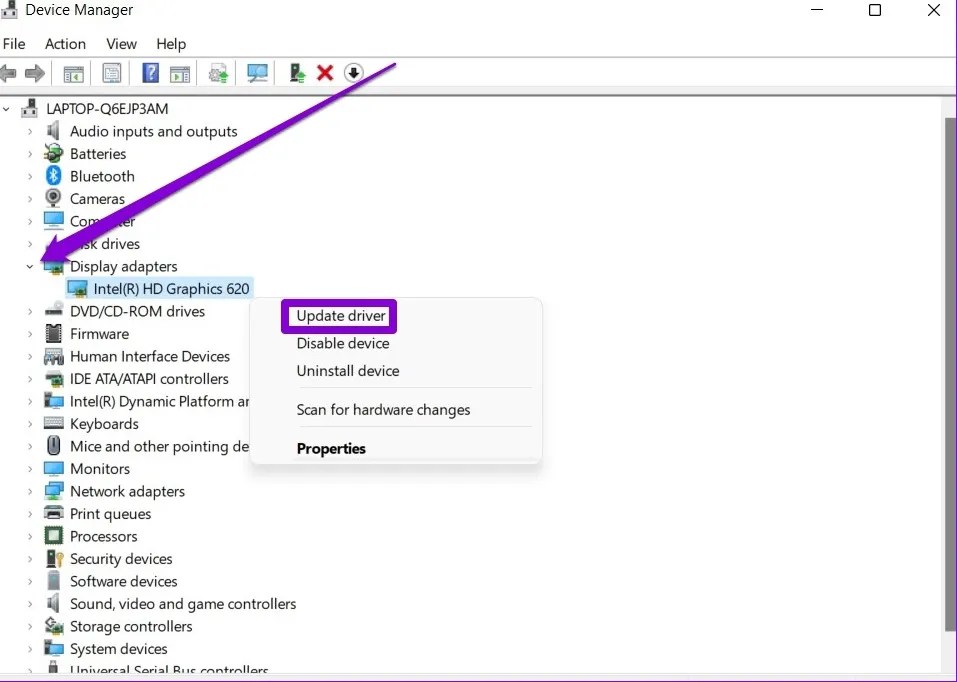Open the View menu
Image resolution: width=957 pixels, height=682 pixels.
pos(121,44)
